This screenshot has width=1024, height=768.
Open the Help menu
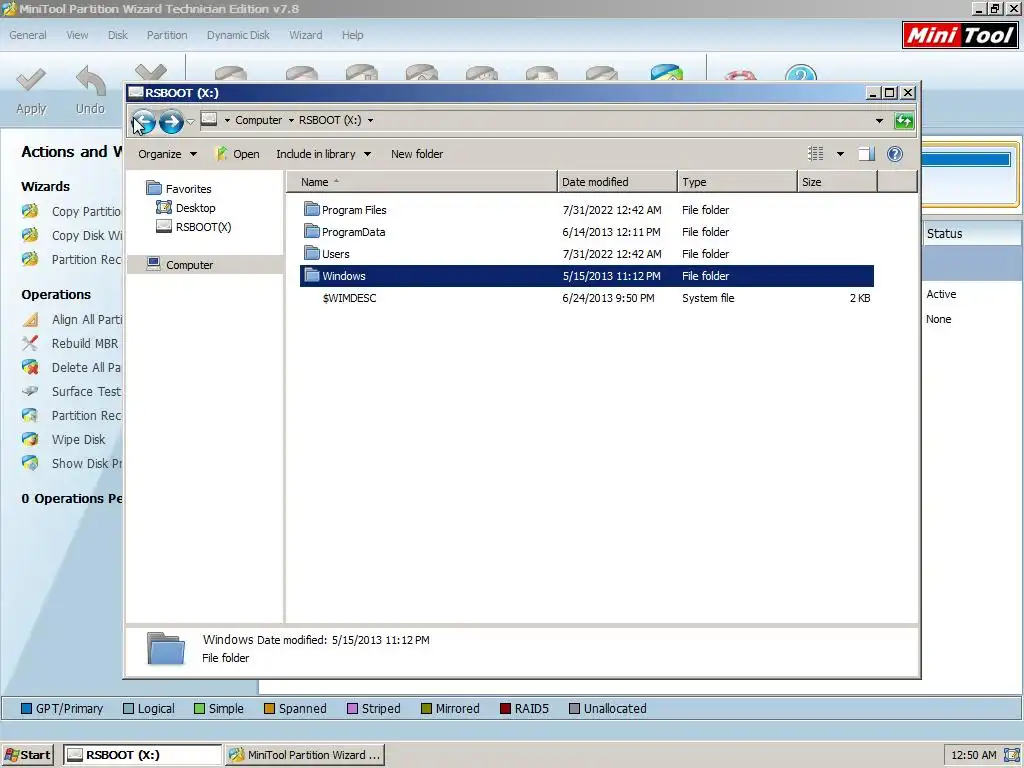point(353,35)
